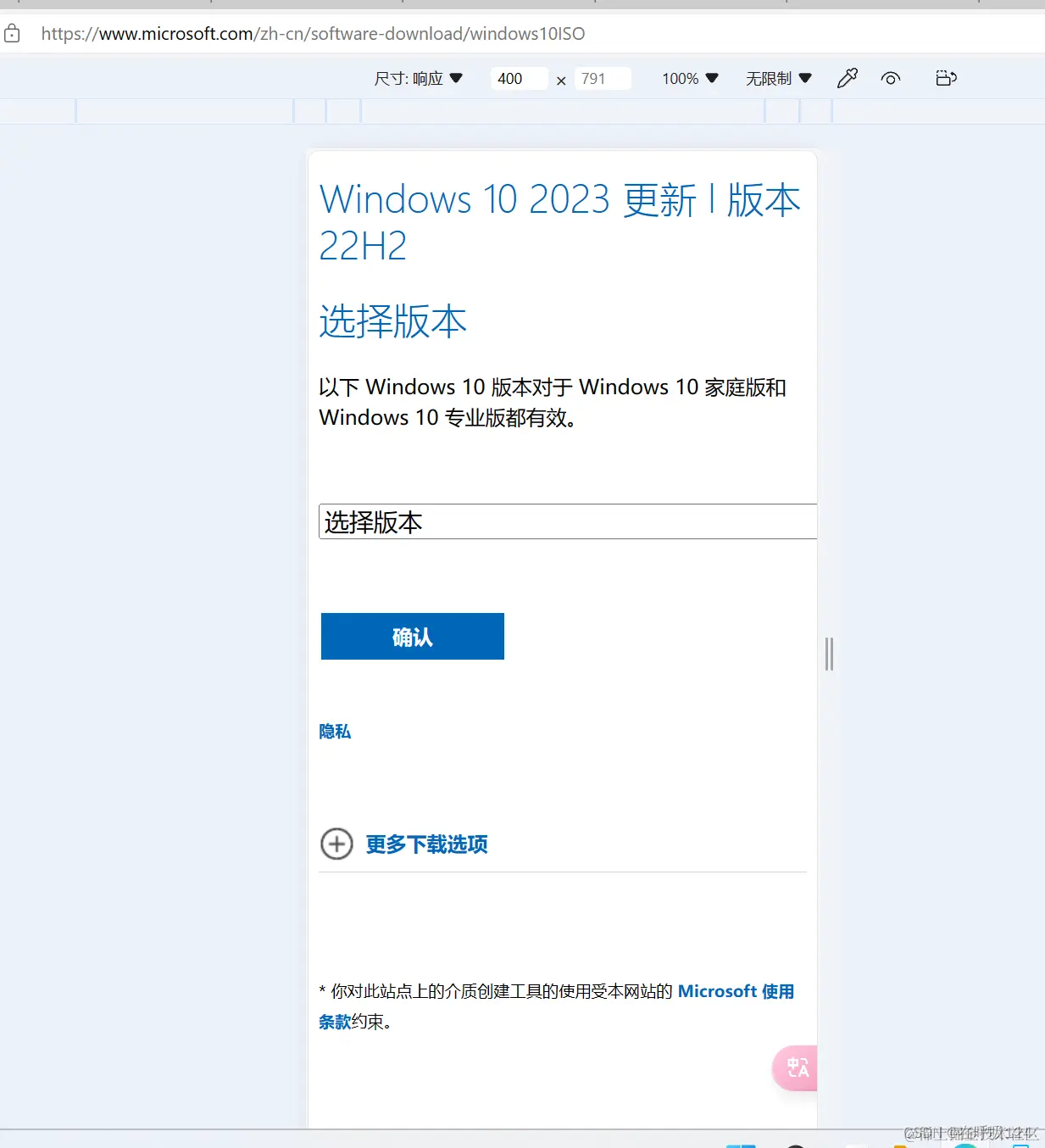This screenshot has height=1148, width=1045.
Task: Open the Microsoft 使用条款 link
Action: coord(736,991)
